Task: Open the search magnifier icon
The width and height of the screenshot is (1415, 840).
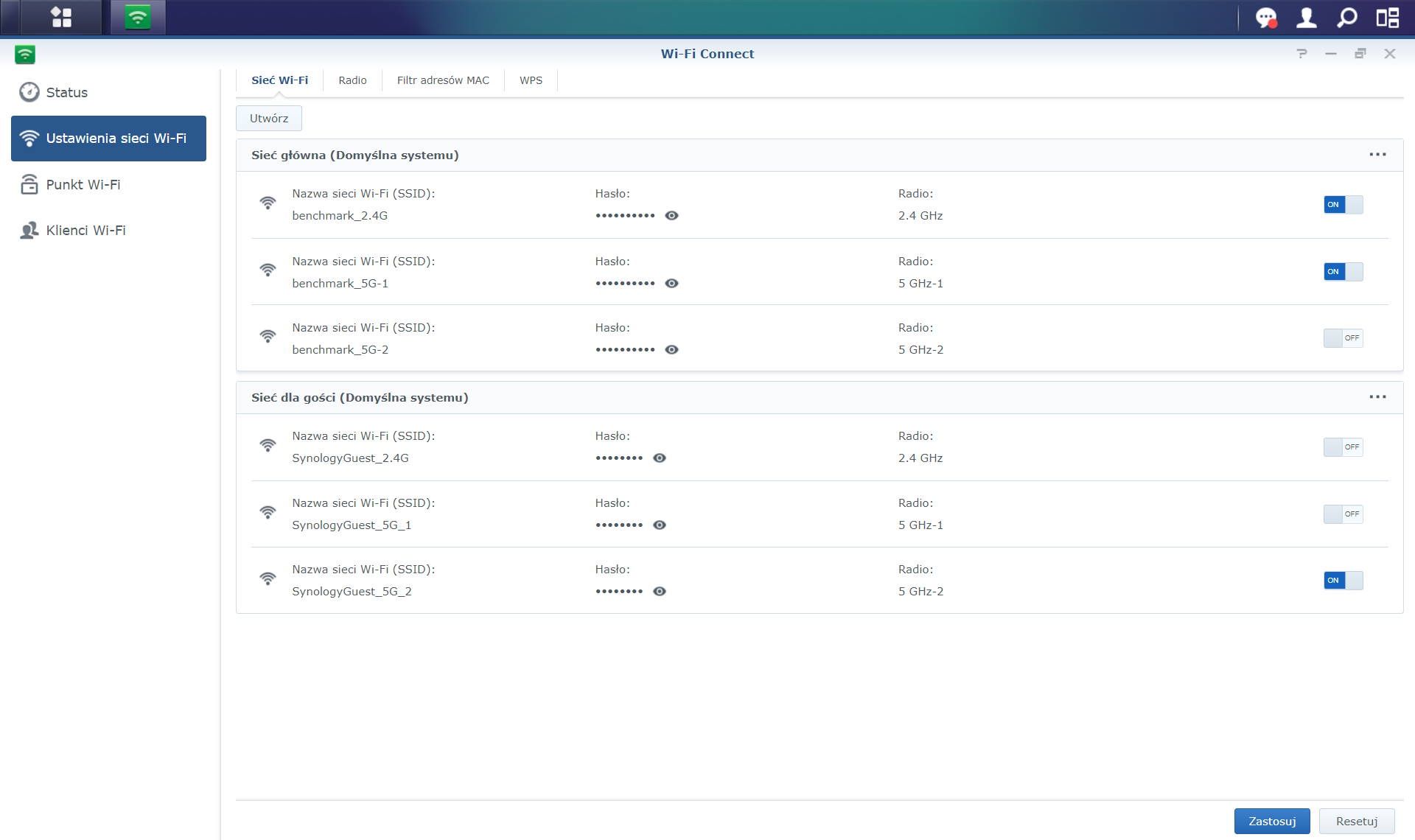Action: pyautogui.click(x=1346, y=18)
